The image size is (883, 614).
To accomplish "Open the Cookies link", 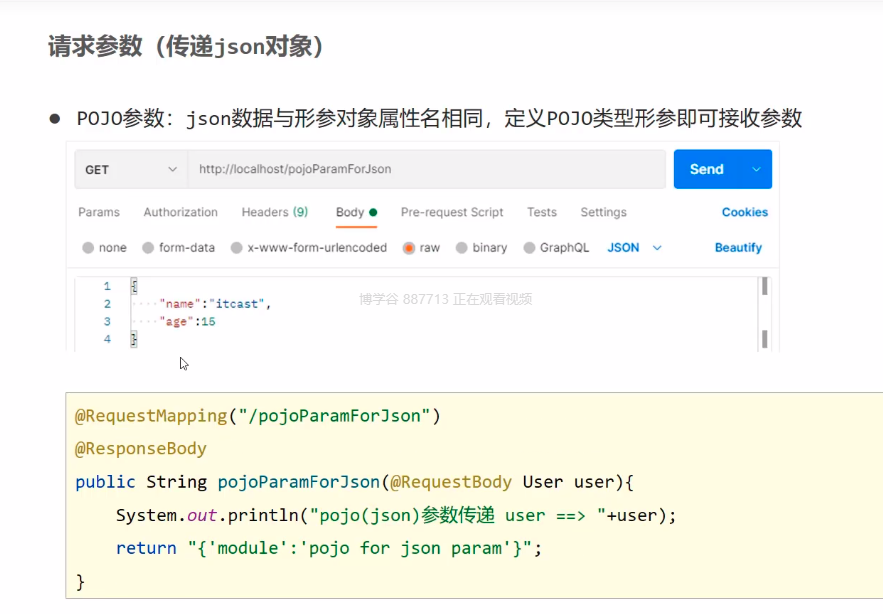I will coord(745,212).
